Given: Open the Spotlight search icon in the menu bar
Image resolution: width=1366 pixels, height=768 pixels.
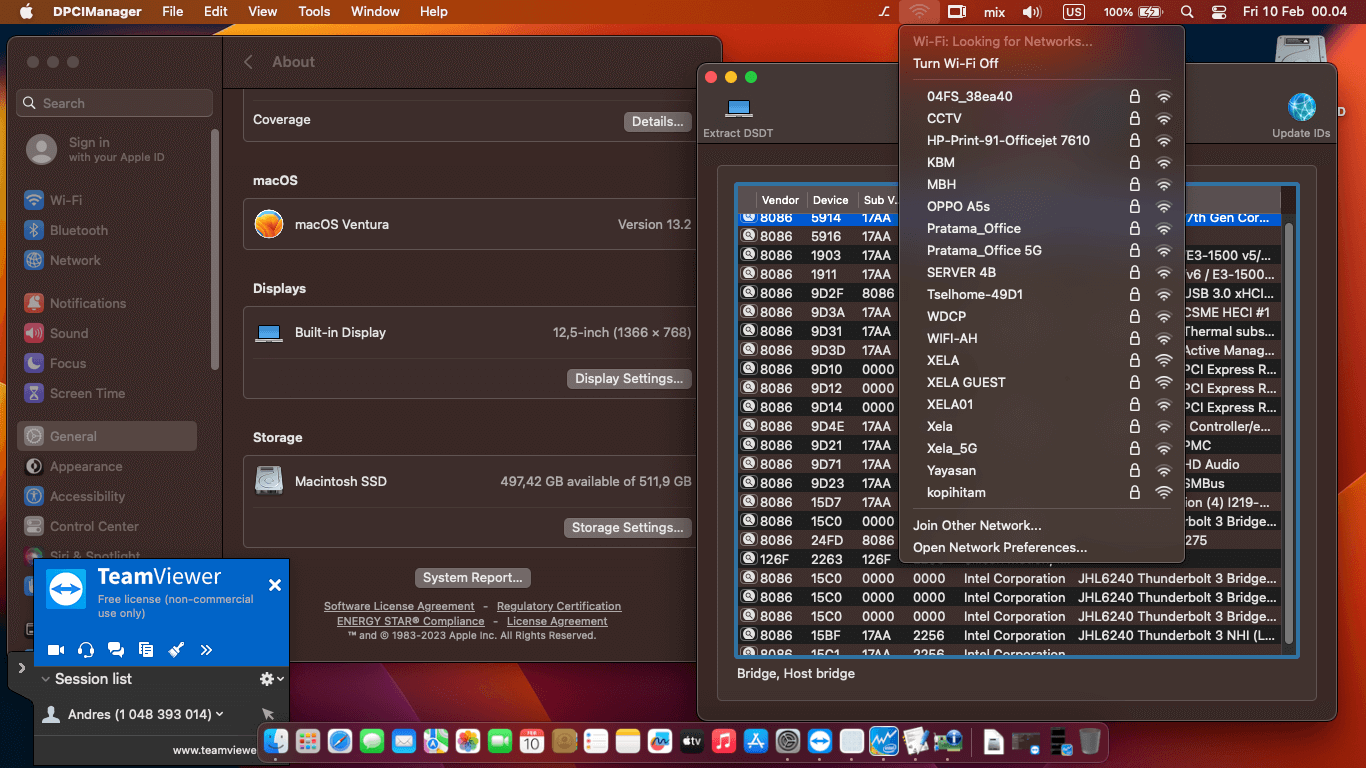Looking at the screenshot, I should (x=1187, y=12).
